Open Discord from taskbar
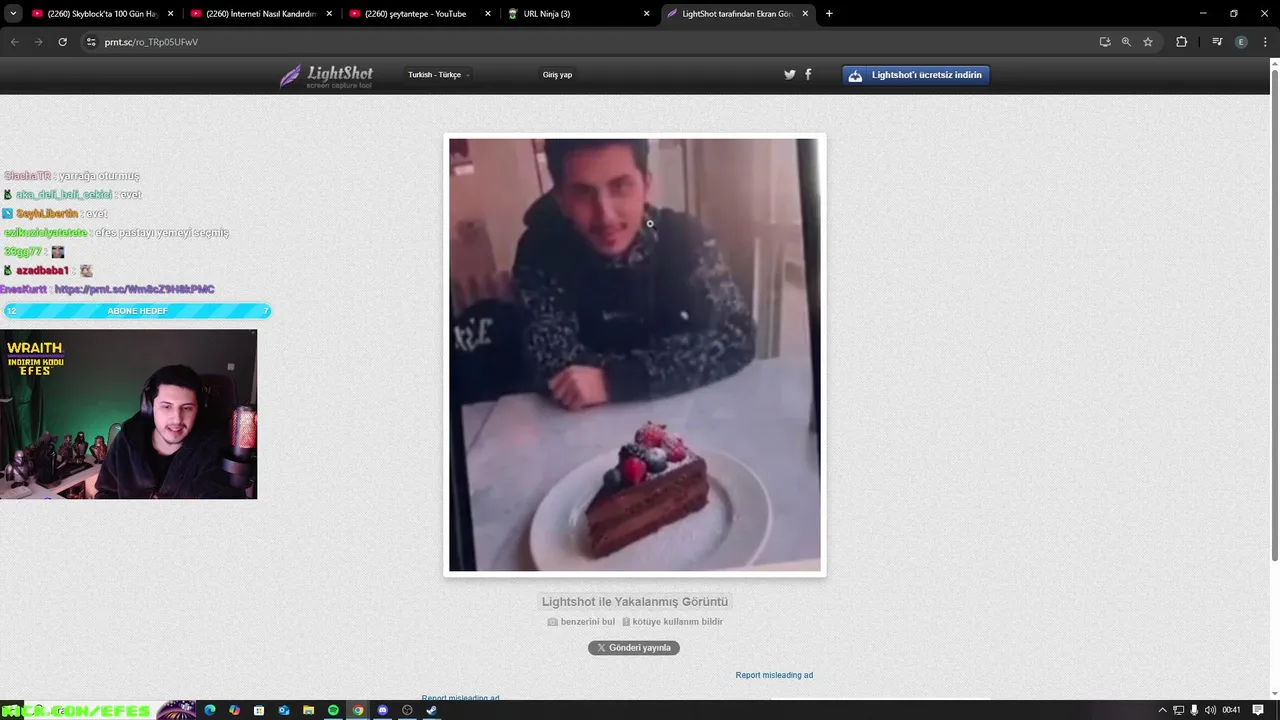1280x720 pixels. (x=382, y=710)
